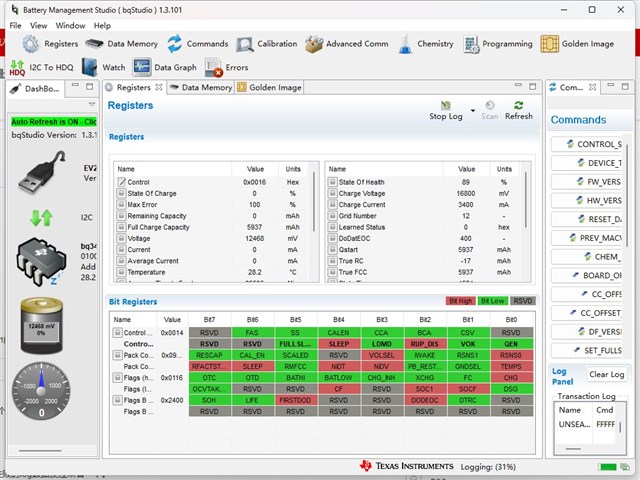Toggle log checkbox for True FCC

click(x=332, y=272)
